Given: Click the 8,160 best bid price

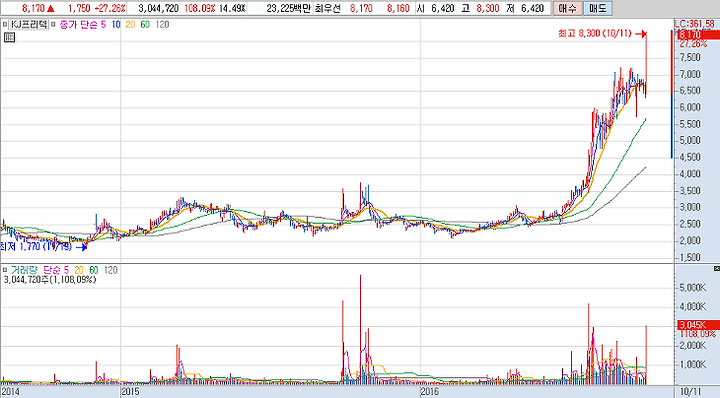Looking at the screenshot, I should click(398, 8).
